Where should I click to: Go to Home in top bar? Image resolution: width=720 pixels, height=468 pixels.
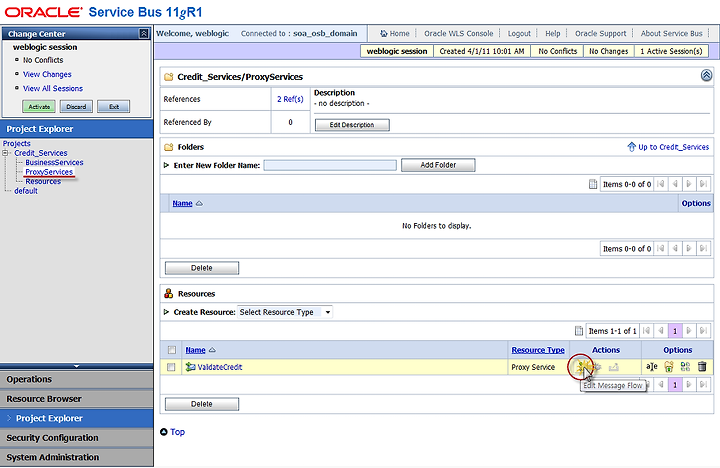pos(394,34)
